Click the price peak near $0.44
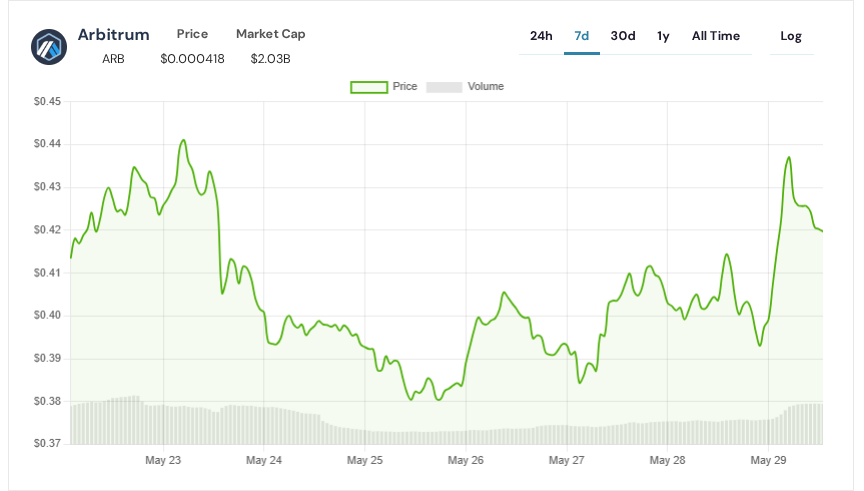Image resolution: width=864 pixels, height=491 pixels. click(183, 141)
